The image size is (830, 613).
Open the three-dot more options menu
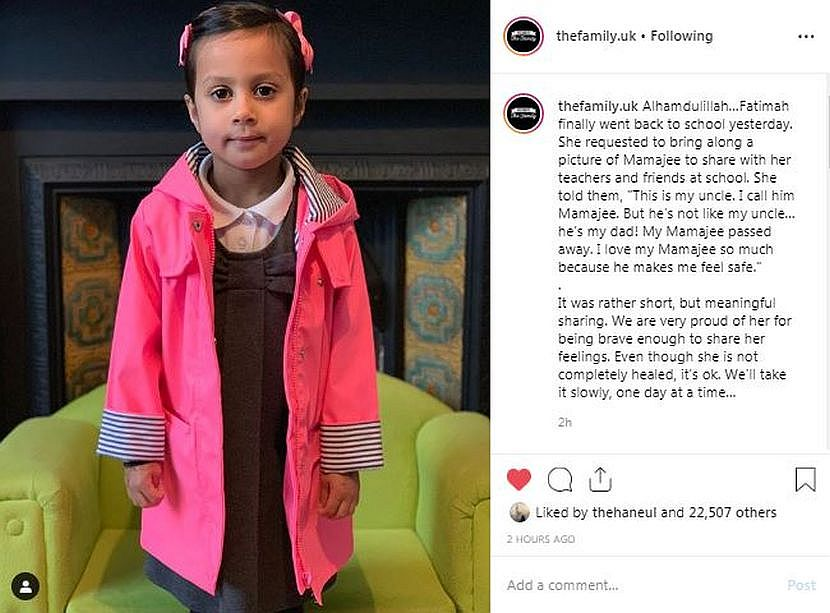pyautogui.click(x=806, y=37)
